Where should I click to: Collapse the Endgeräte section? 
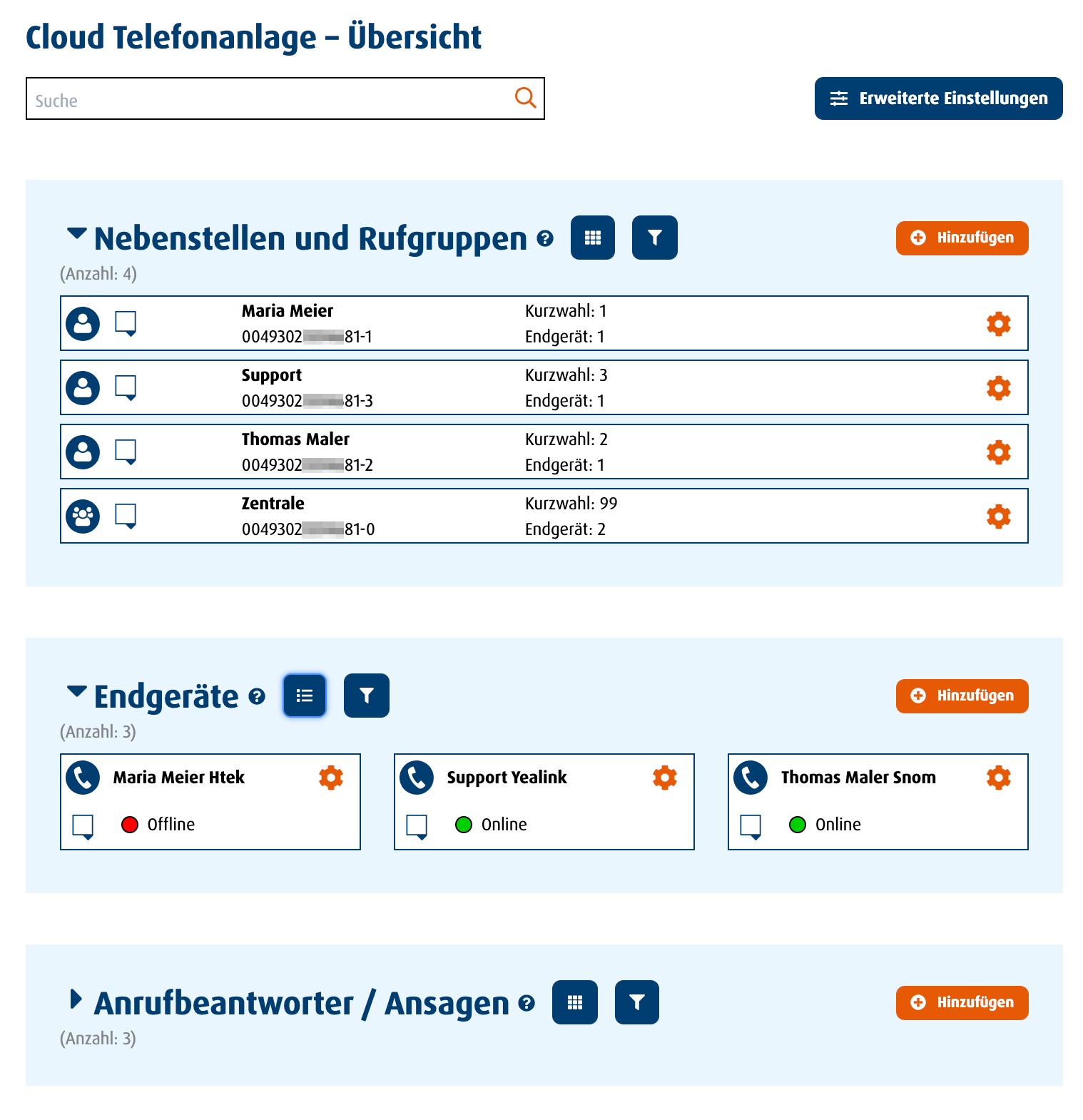click(x=76, y=691)
